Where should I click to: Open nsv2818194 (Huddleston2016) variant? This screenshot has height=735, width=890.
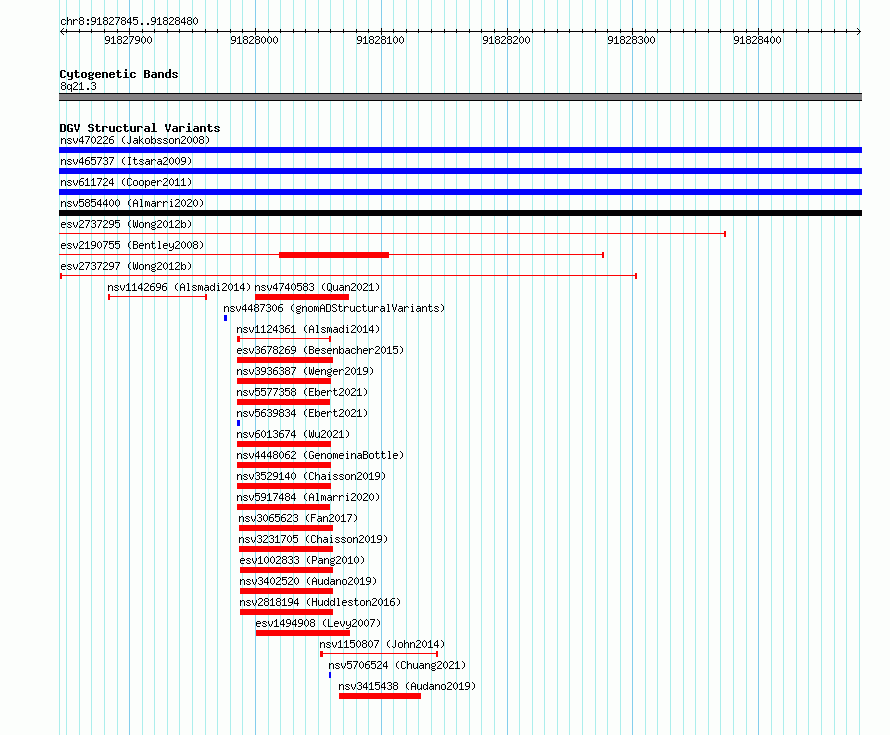320,602
